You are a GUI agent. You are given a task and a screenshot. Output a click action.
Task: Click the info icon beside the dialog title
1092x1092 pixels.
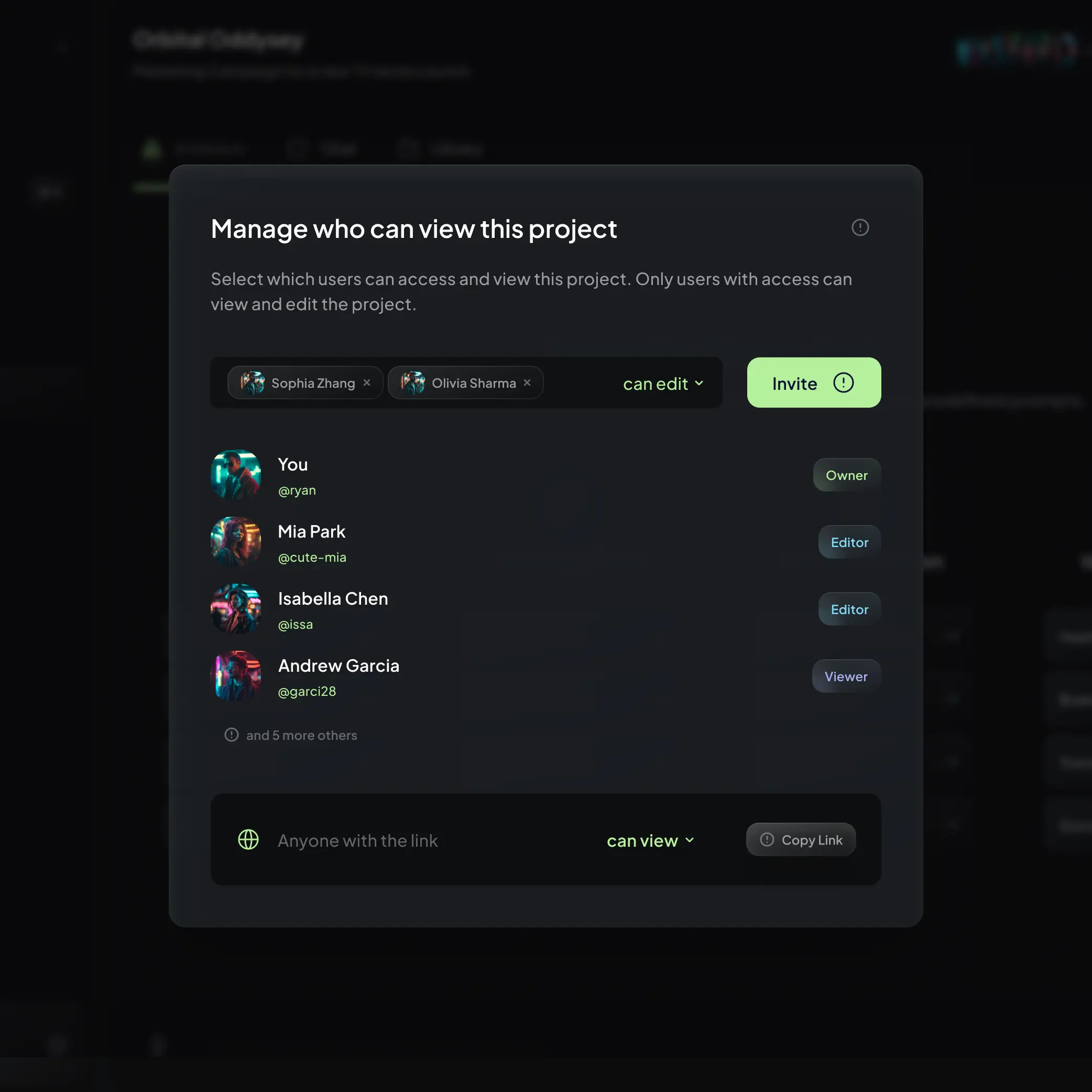(x=860, y=228)
